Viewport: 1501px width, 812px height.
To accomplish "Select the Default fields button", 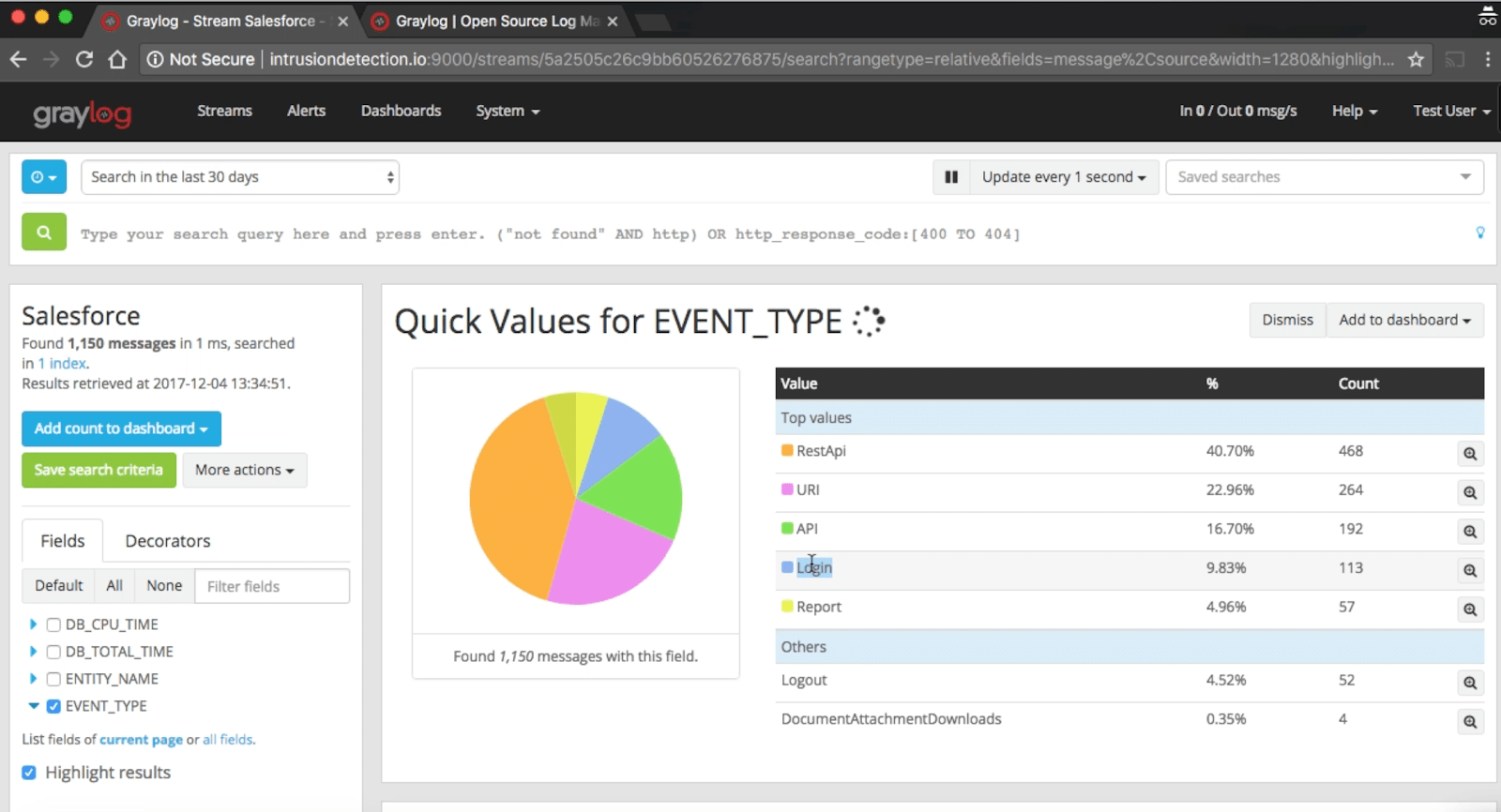I will click(x=59, y=586).
